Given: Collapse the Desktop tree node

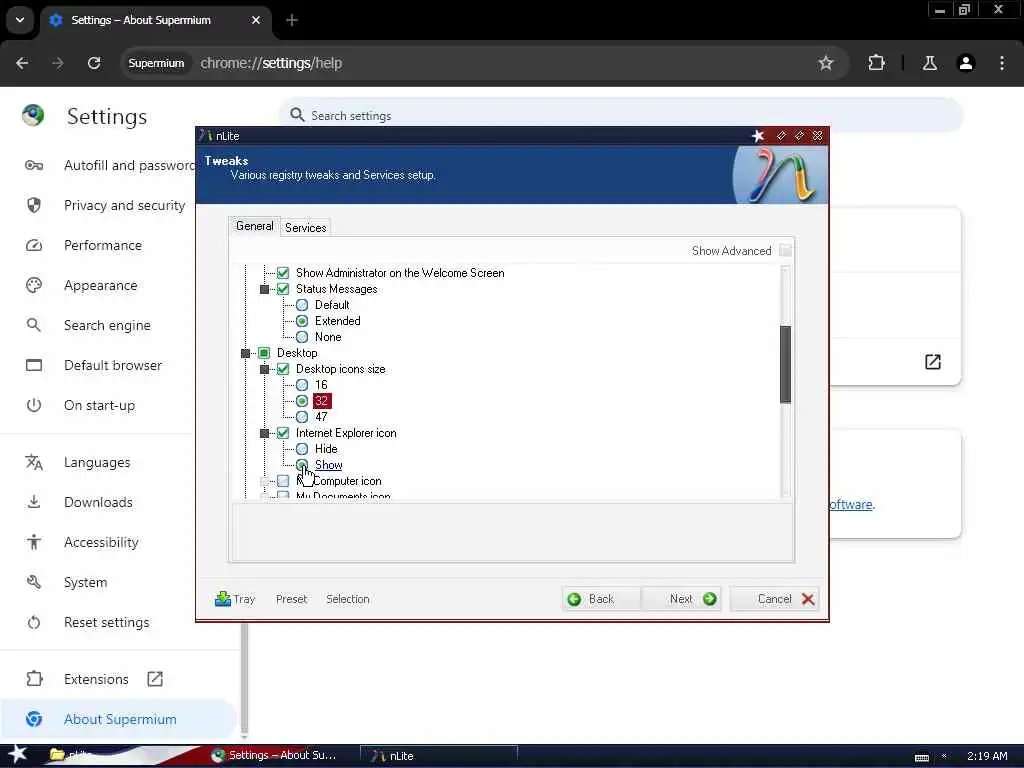Looking at the screenshot, I should 246,353.
